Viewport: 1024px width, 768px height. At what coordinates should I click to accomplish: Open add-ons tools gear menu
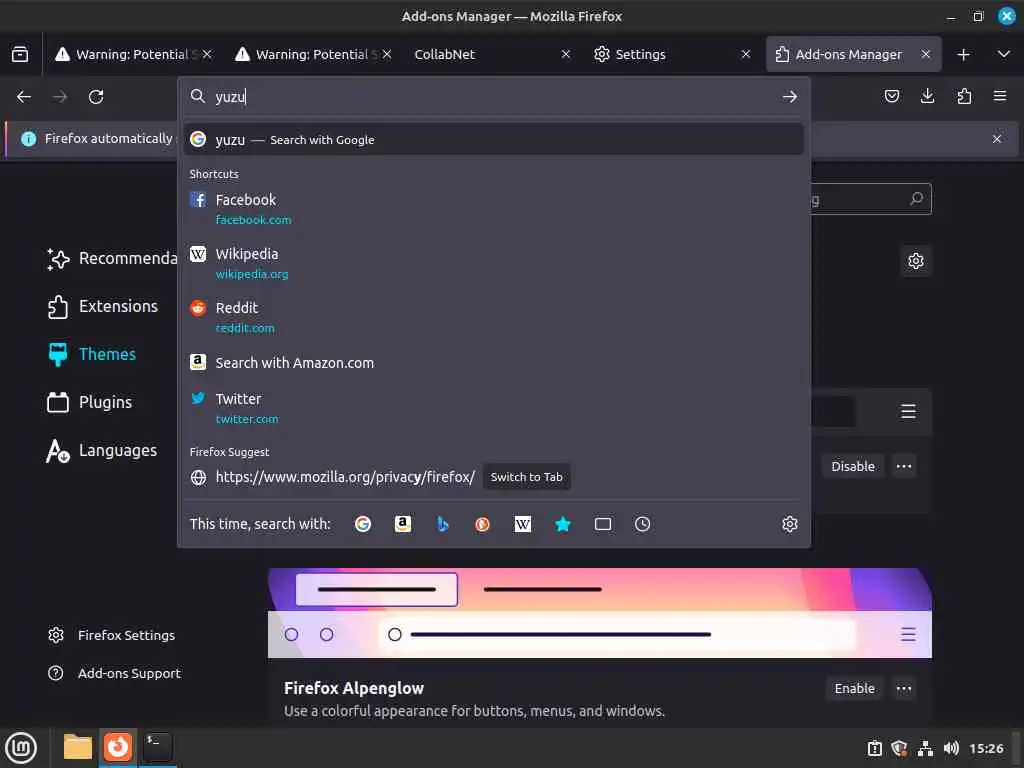pos(916,261)
